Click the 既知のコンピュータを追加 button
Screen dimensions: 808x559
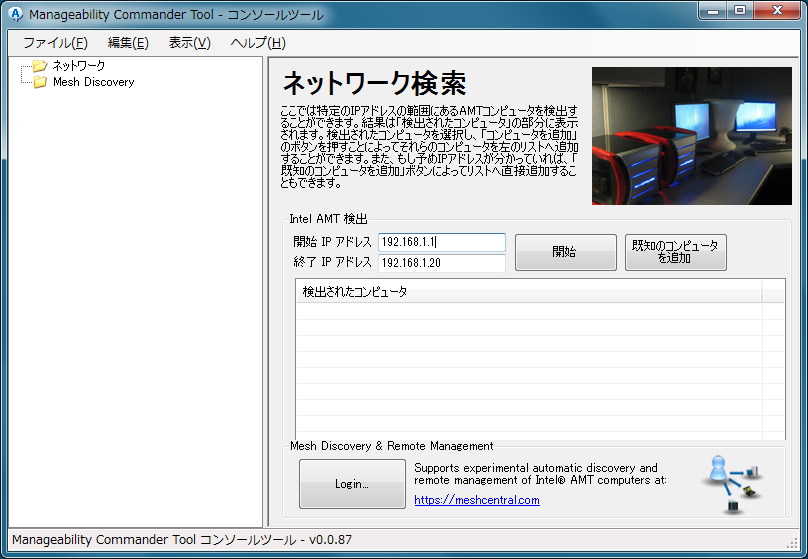click(x=676, y=252)
